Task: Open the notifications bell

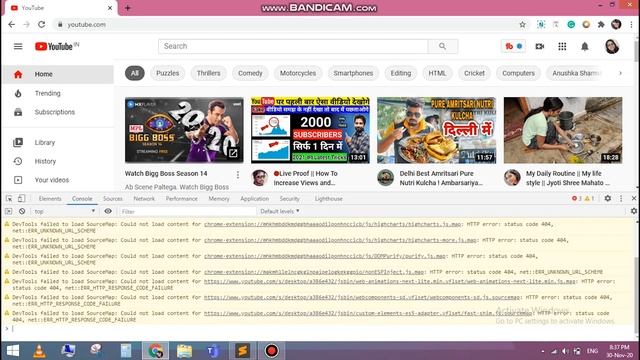Action: click(x=584, y=47)
